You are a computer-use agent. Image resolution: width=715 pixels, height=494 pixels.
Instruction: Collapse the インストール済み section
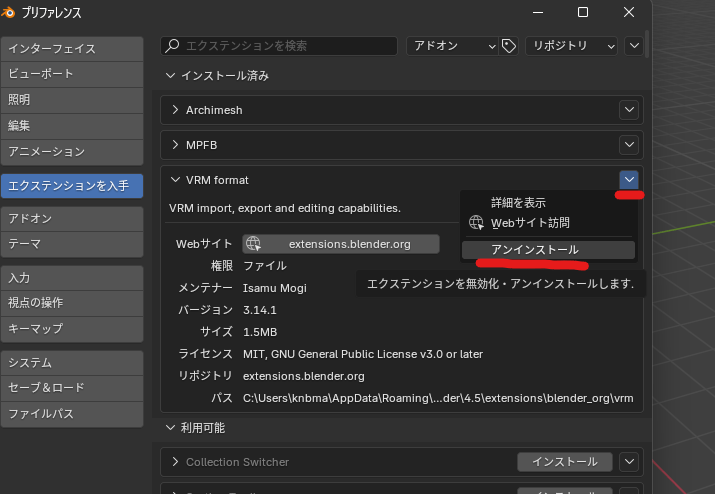click(x=171, y=76)
